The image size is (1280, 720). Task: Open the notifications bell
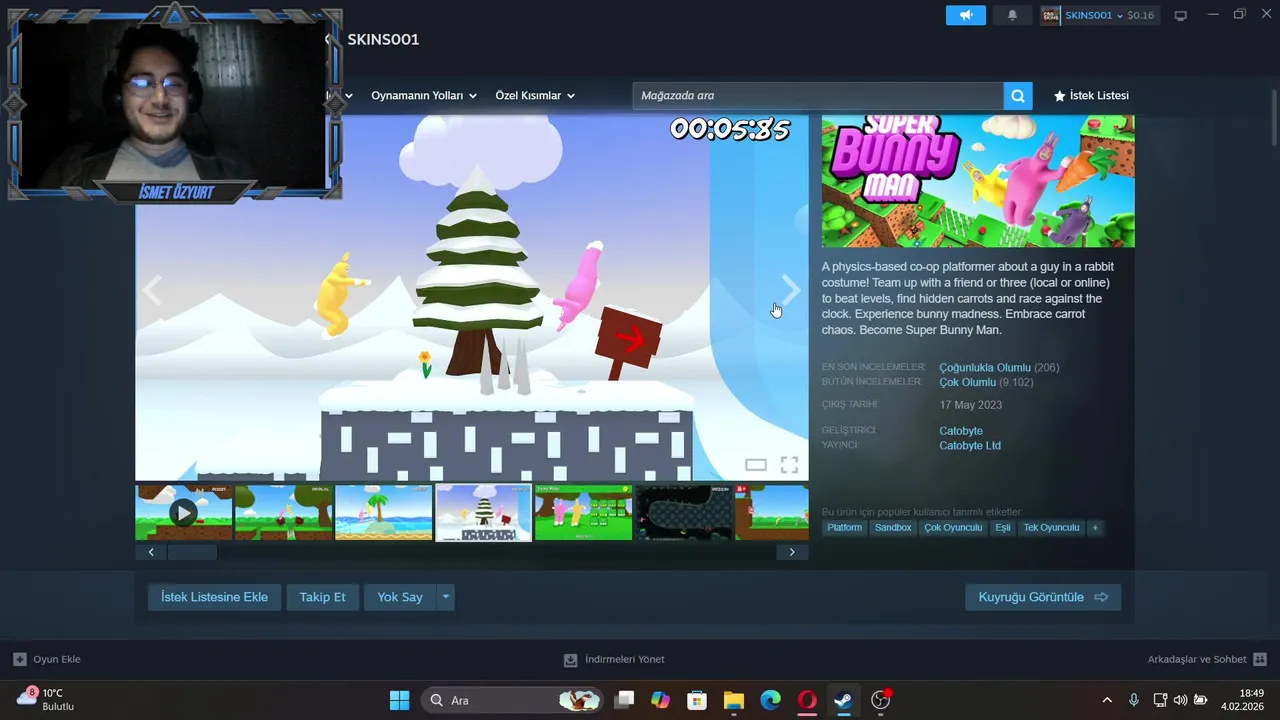click(1012, 15)
